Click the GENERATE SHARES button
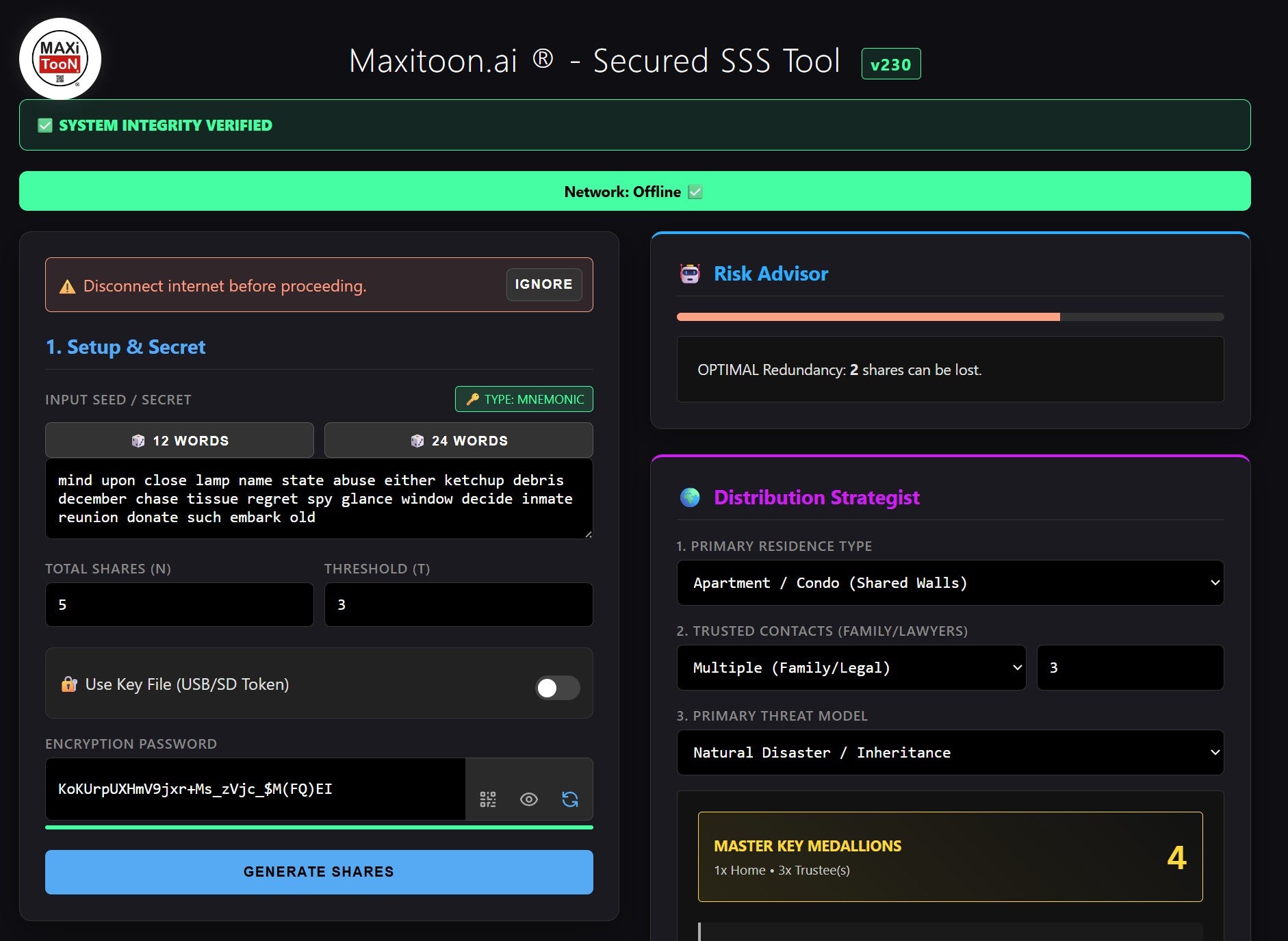This screenshot has height=941, width=1288. point(319,871)
